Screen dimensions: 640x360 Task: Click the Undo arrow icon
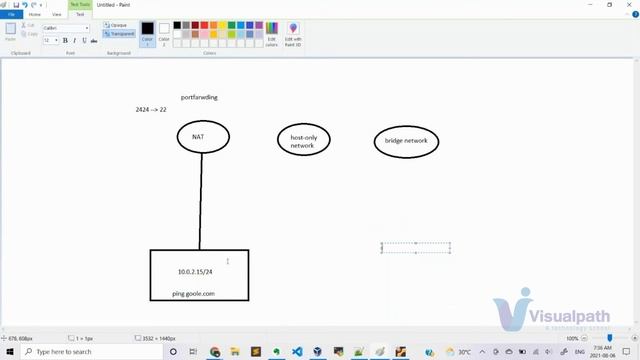coord(24,5)
